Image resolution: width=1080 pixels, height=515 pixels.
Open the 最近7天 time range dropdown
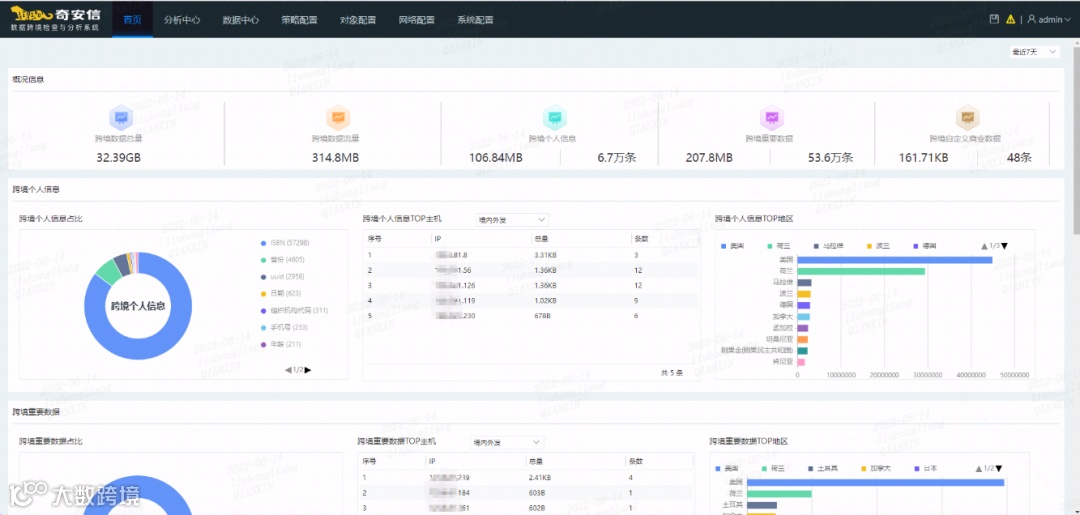1035,52
